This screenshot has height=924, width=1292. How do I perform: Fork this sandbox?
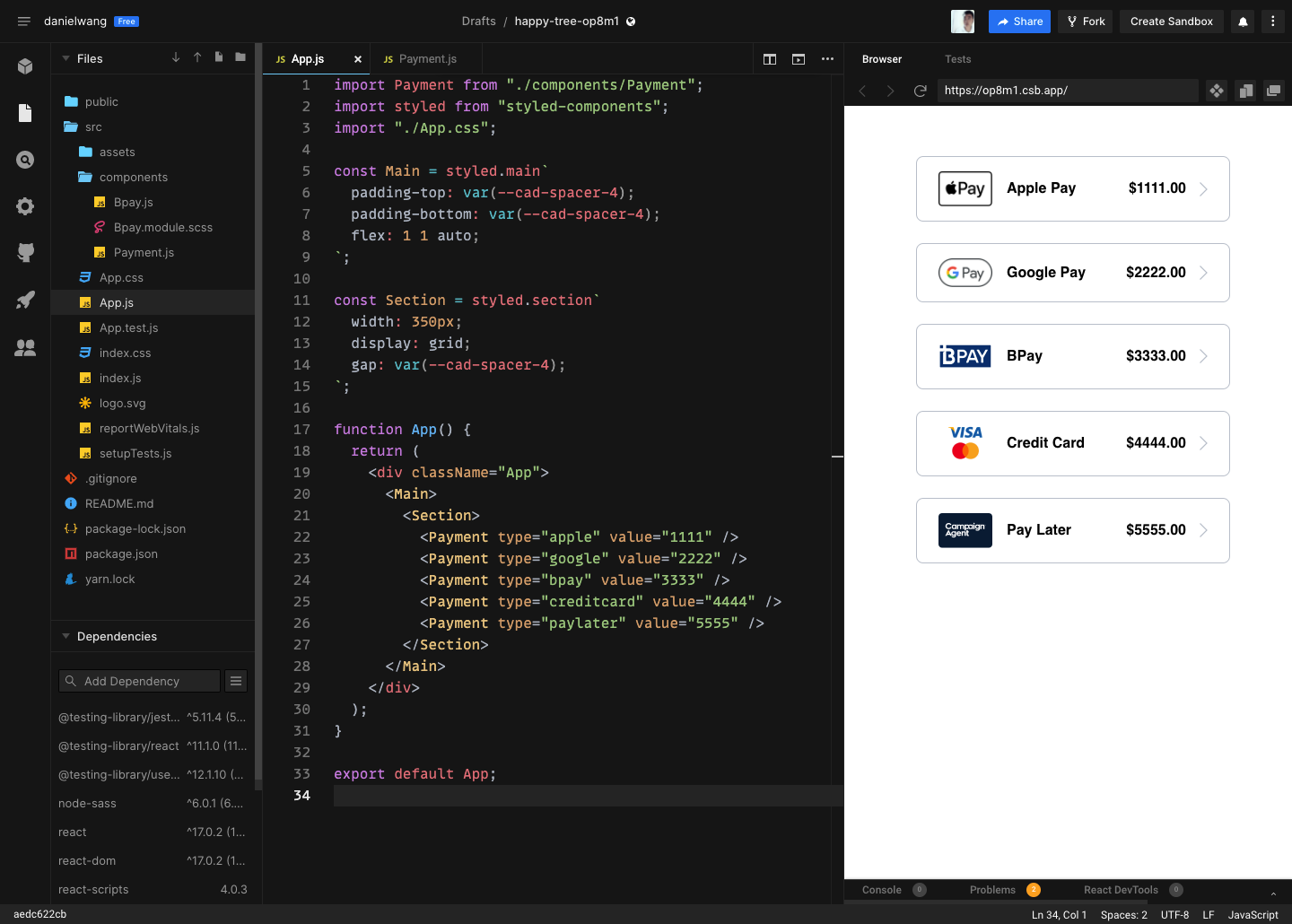(1086, 22)
